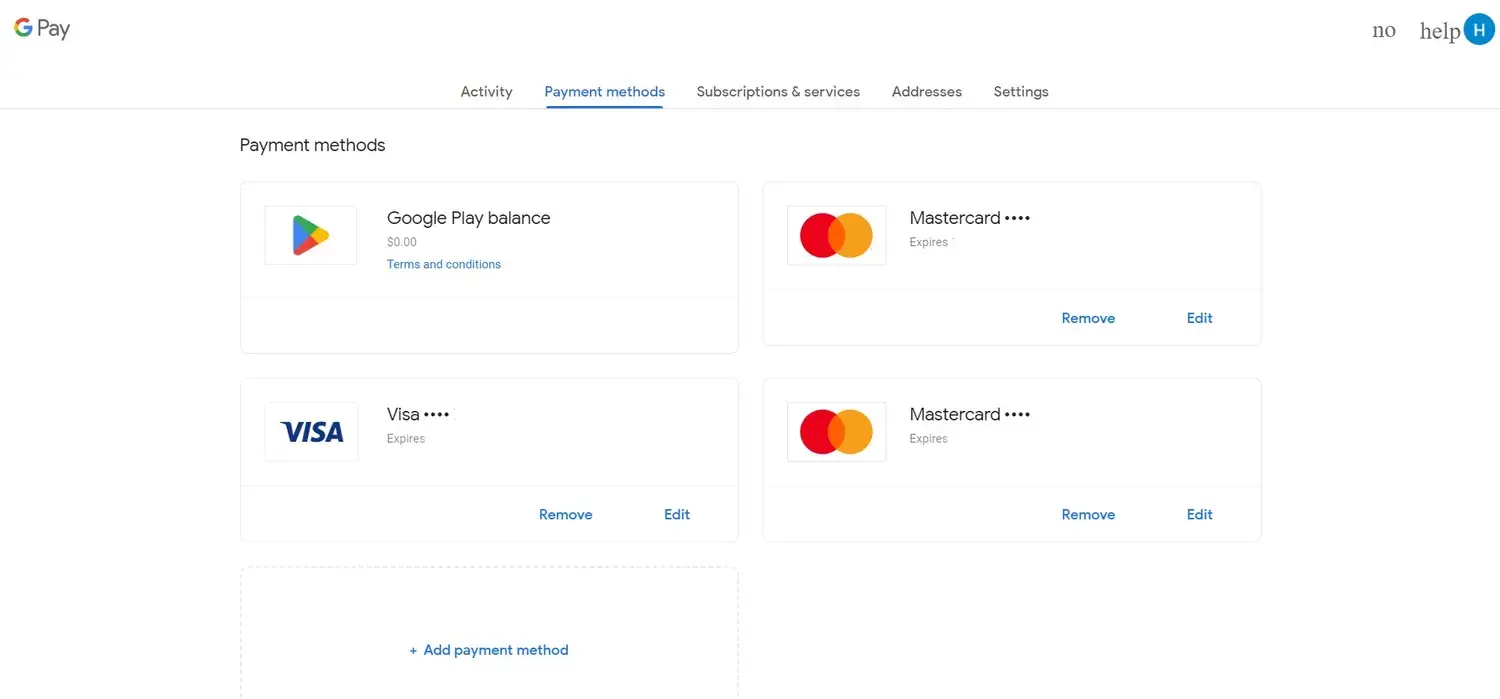Remove the Visa card
This screenshot has width=1500, height=699.
coord(566,514)
